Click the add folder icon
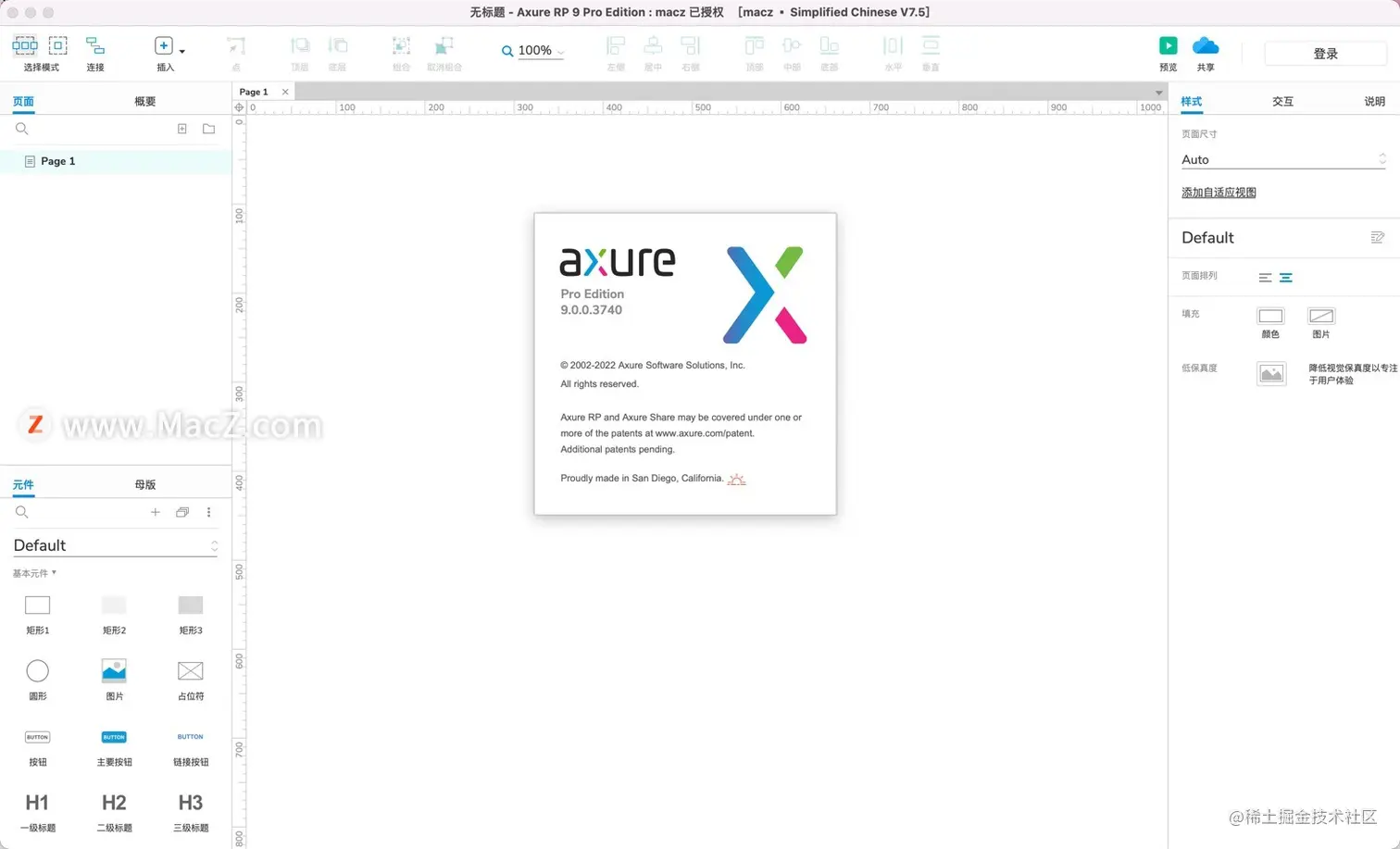The width and height of the screenshot is (1400, 849). 209,129
